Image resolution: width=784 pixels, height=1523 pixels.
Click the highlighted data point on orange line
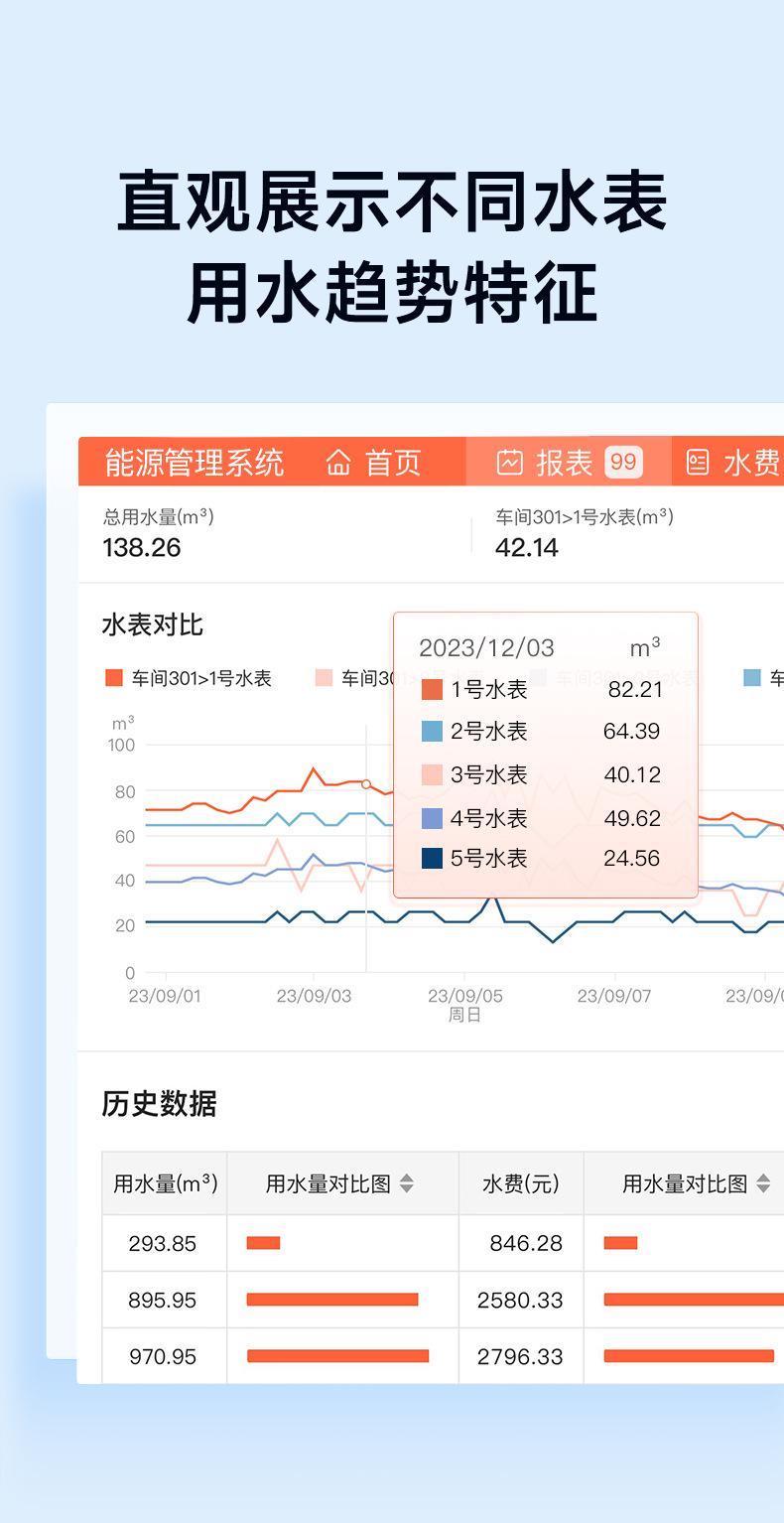(x=366, y=784)
